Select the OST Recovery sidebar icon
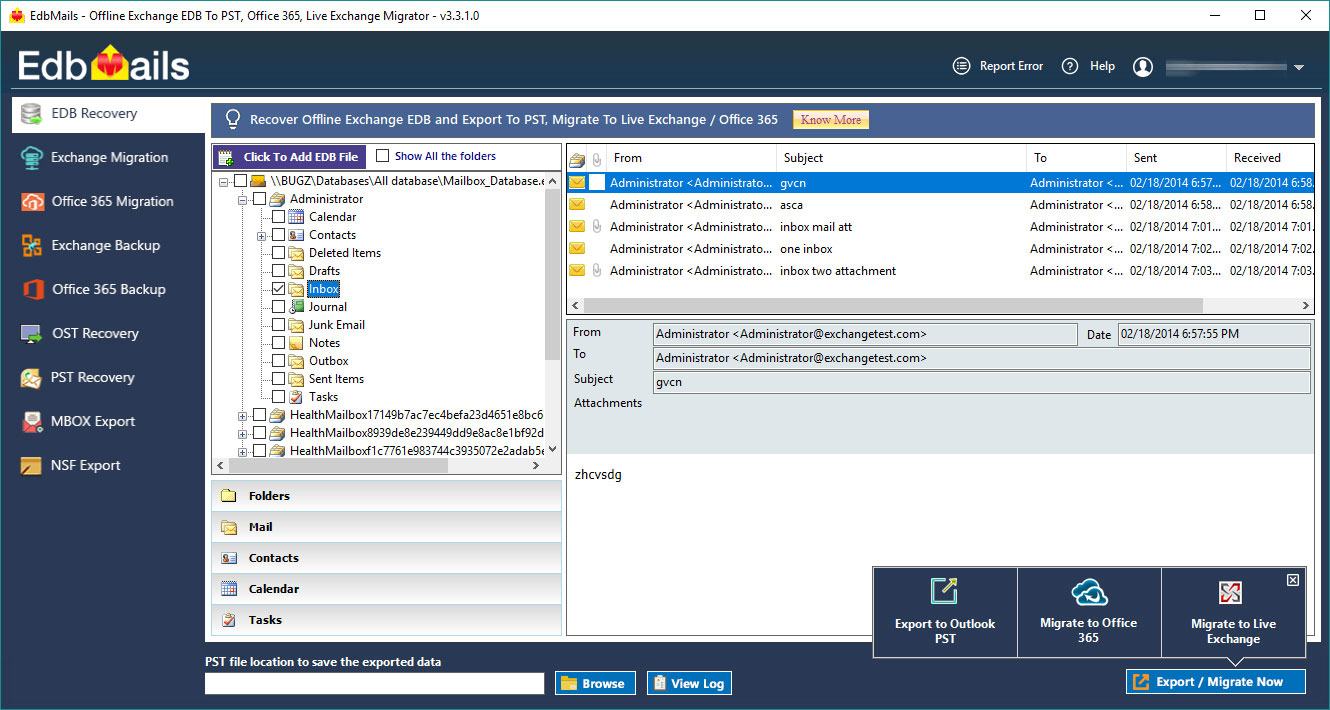 point(32,334)
